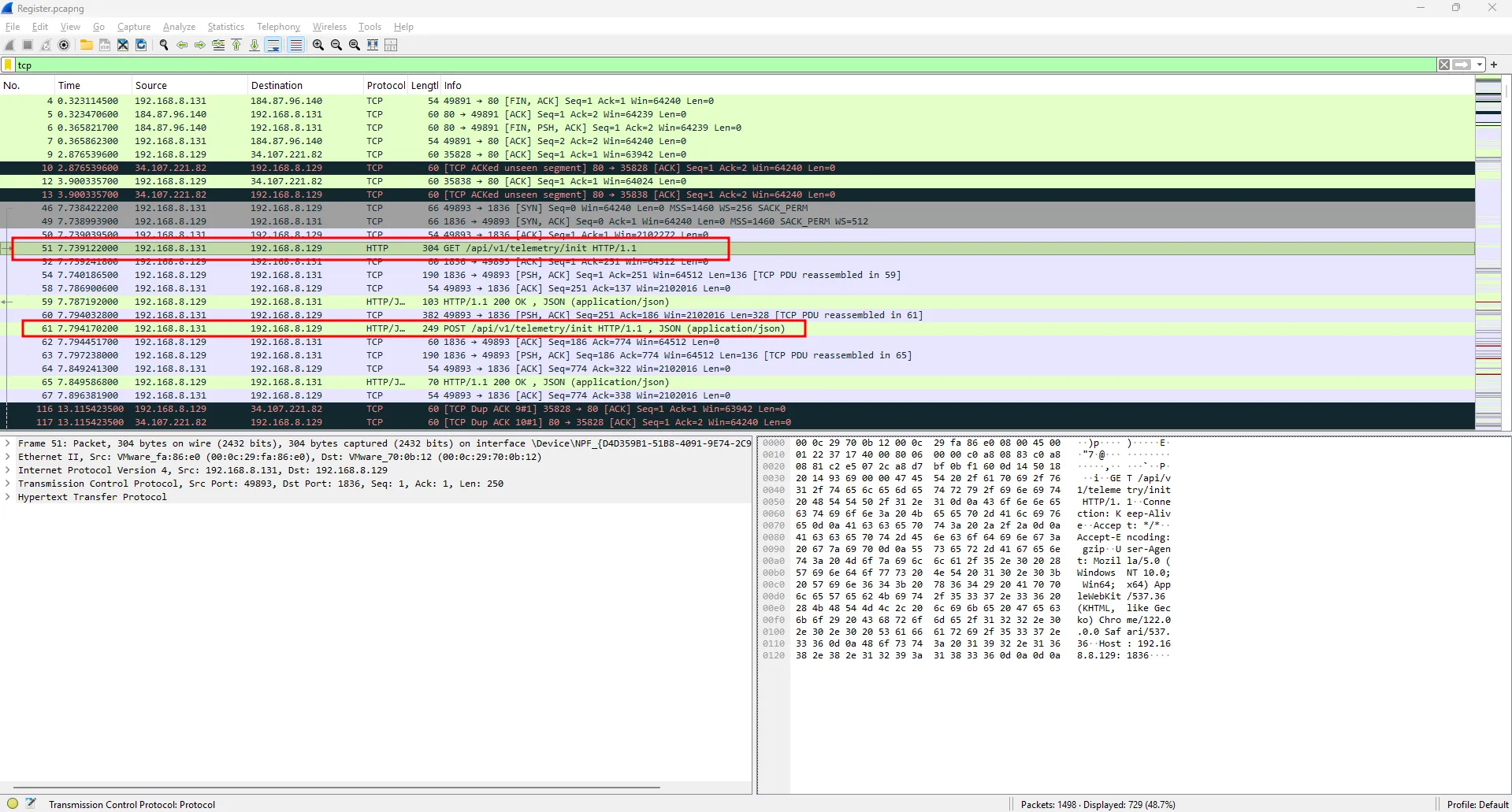Add a new filter button with the plus sign
This screenshot has height=812, width=1512.
point(1494,65)
